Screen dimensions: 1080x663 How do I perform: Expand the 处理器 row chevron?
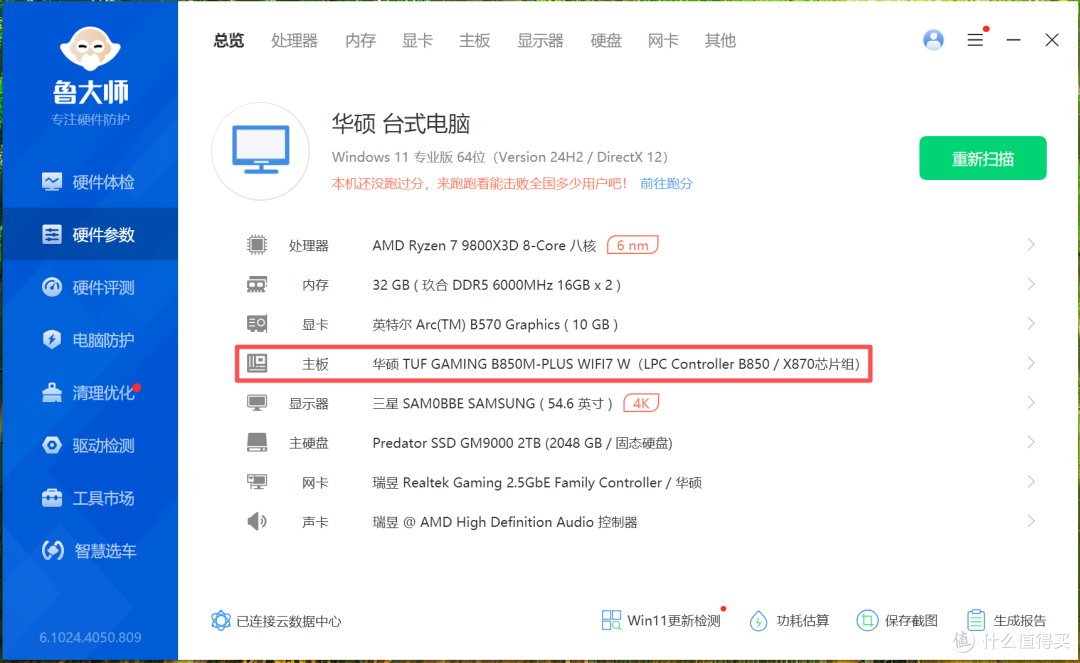(x=1031, y=244)
